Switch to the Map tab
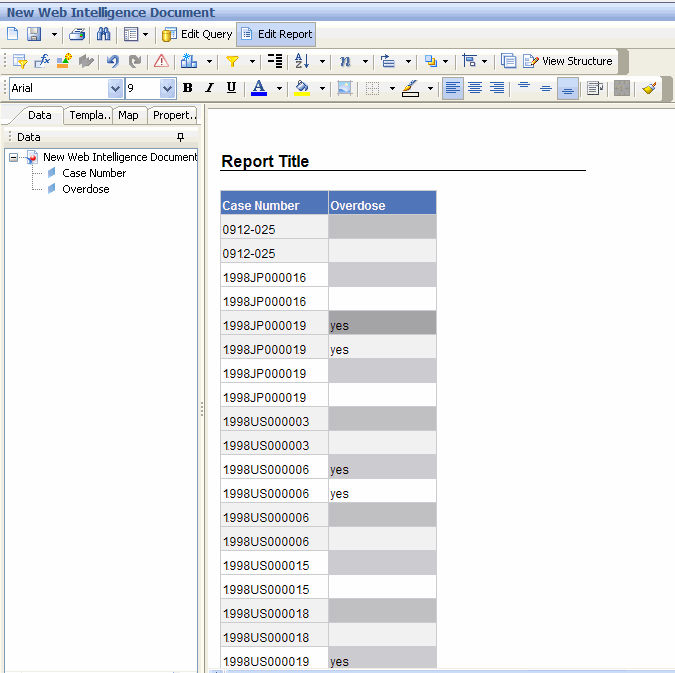The image size is (675, 673). coord(128,115)
